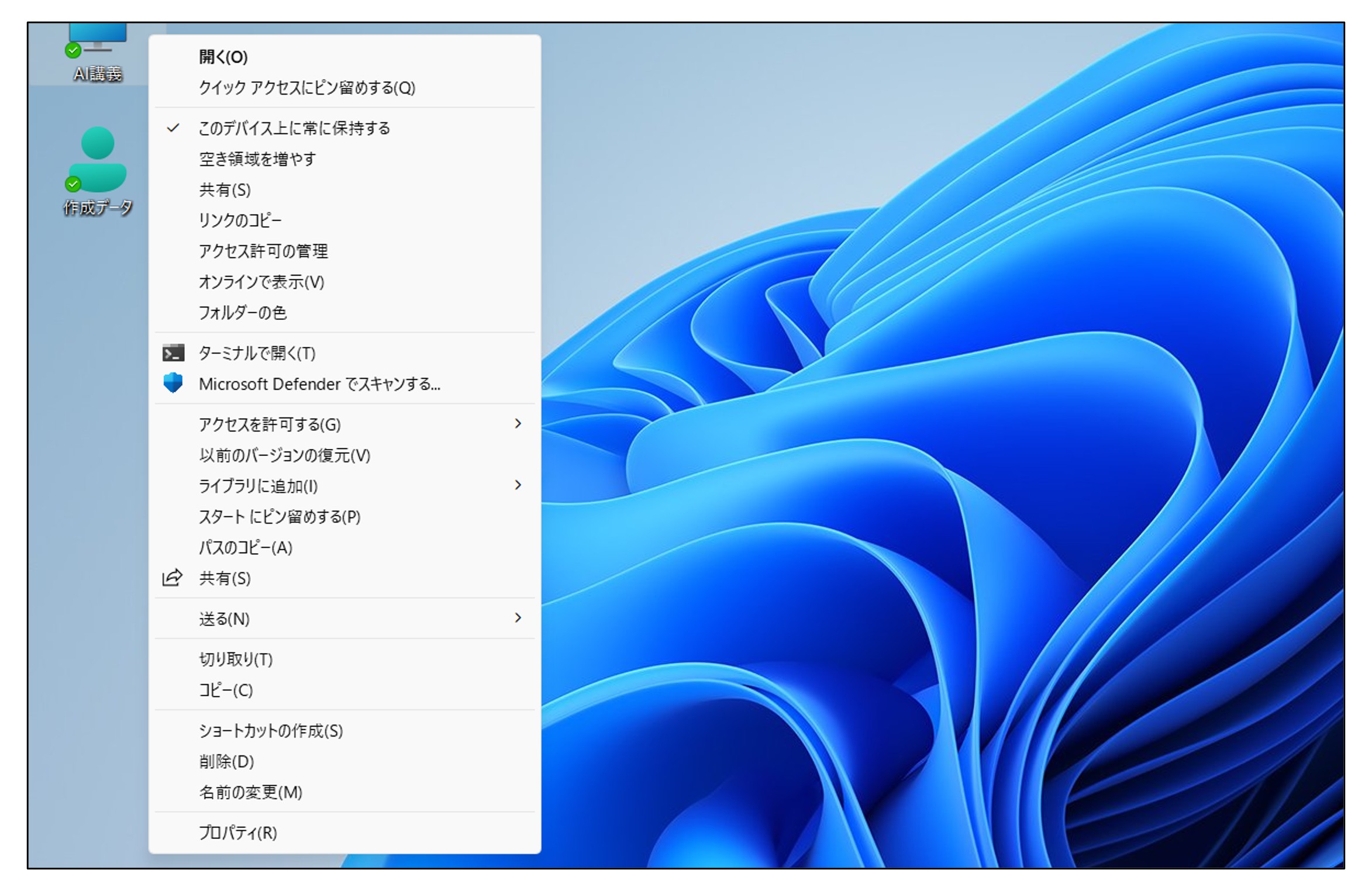
Task: Open プロパティ(R) at menu bottom
Action: (238, 833)
